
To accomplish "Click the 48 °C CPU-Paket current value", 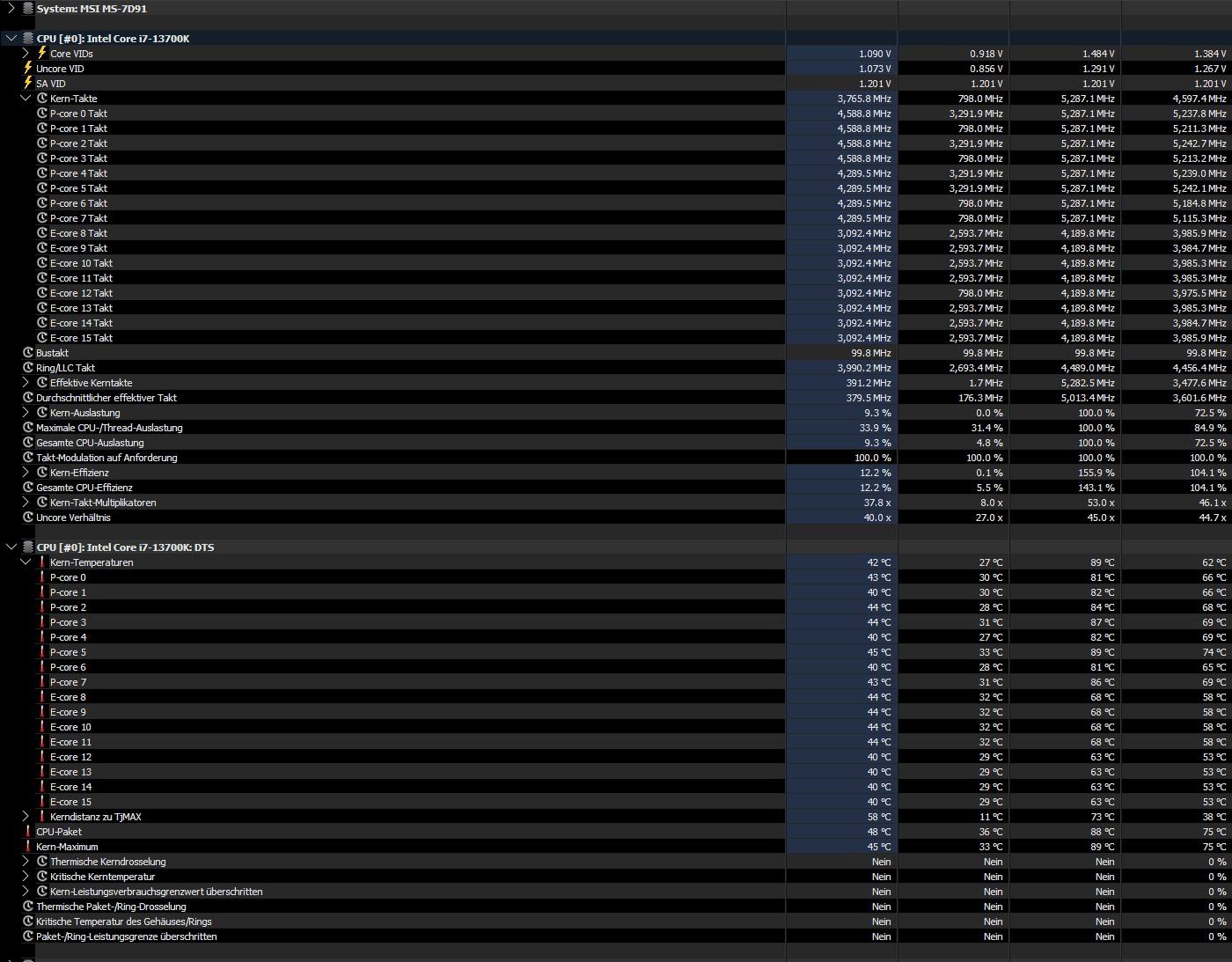I will coord(879,832).
